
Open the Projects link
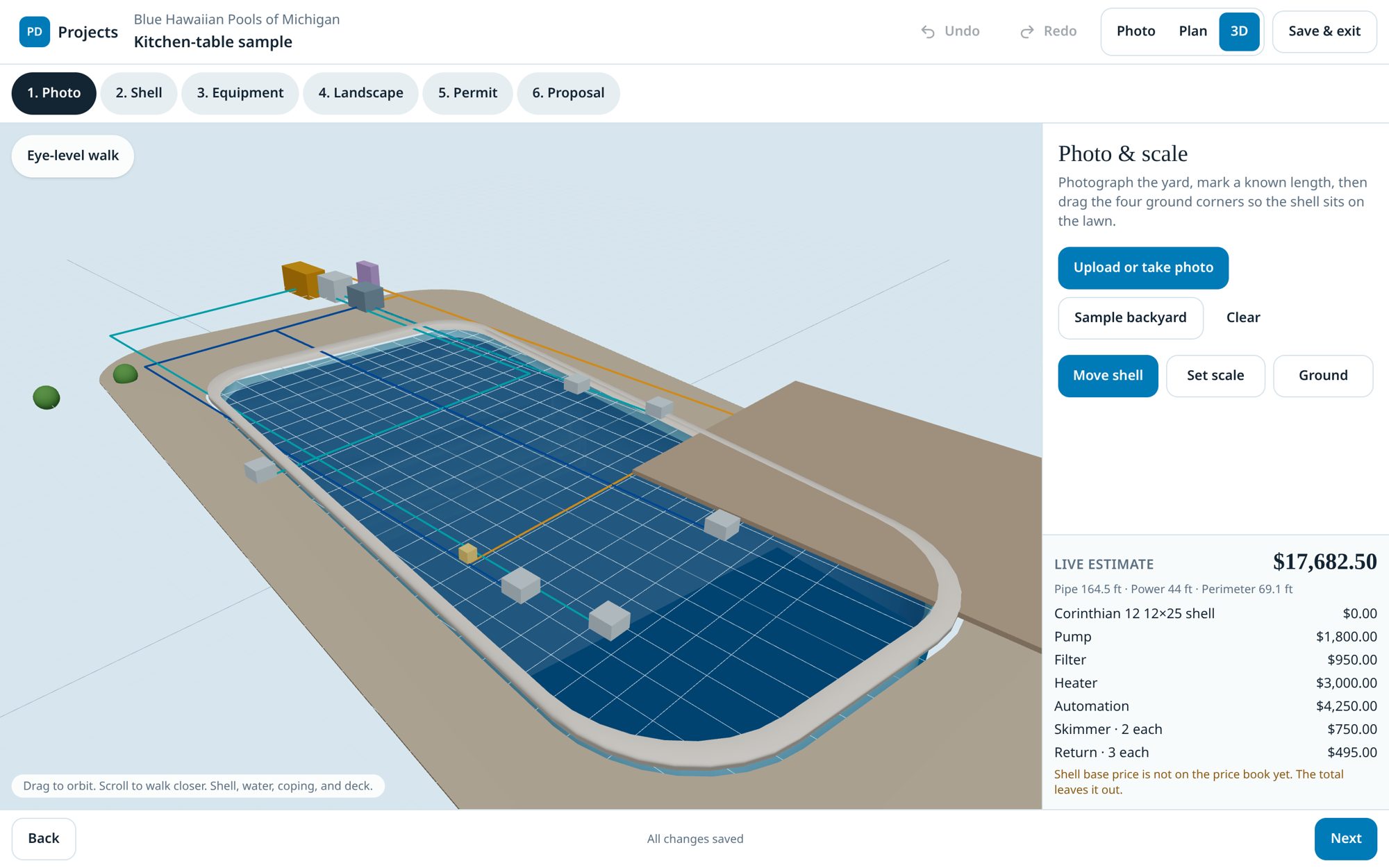(88, 32)
